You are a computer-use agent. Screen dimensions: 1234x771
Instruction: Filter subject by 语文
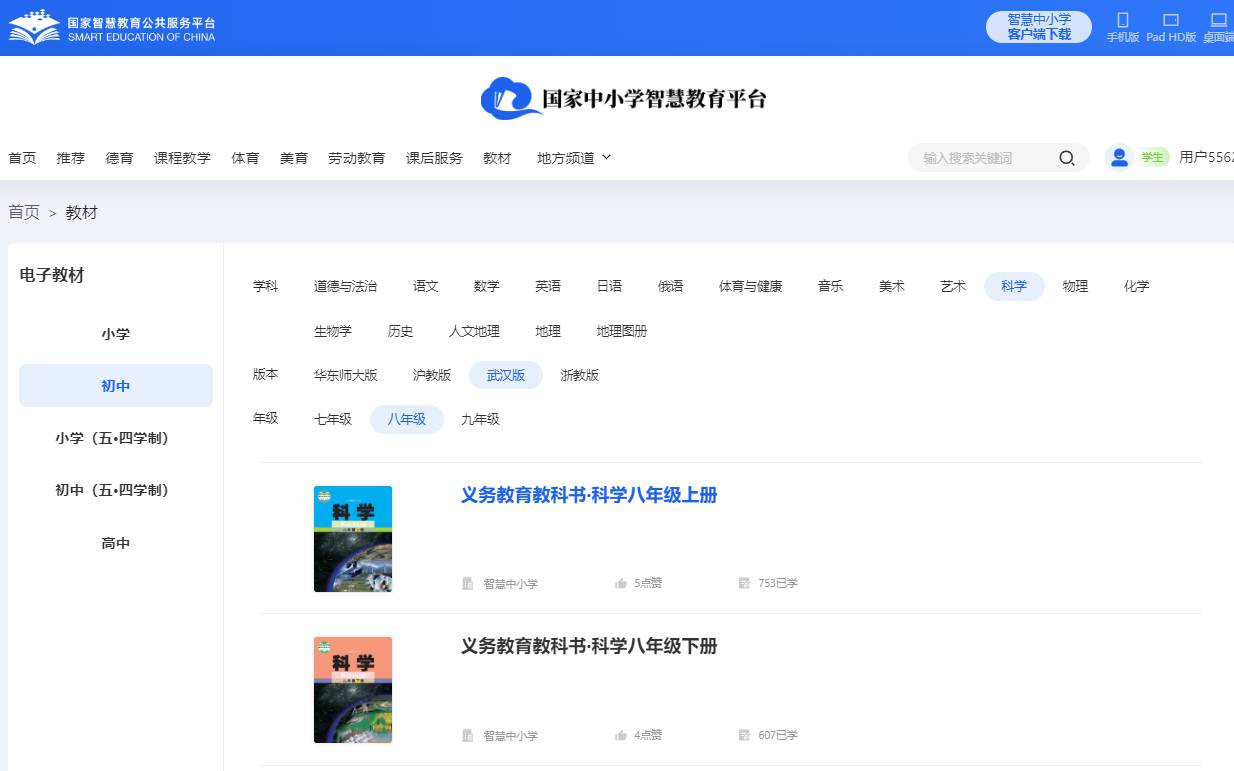(x=426, y=286)
